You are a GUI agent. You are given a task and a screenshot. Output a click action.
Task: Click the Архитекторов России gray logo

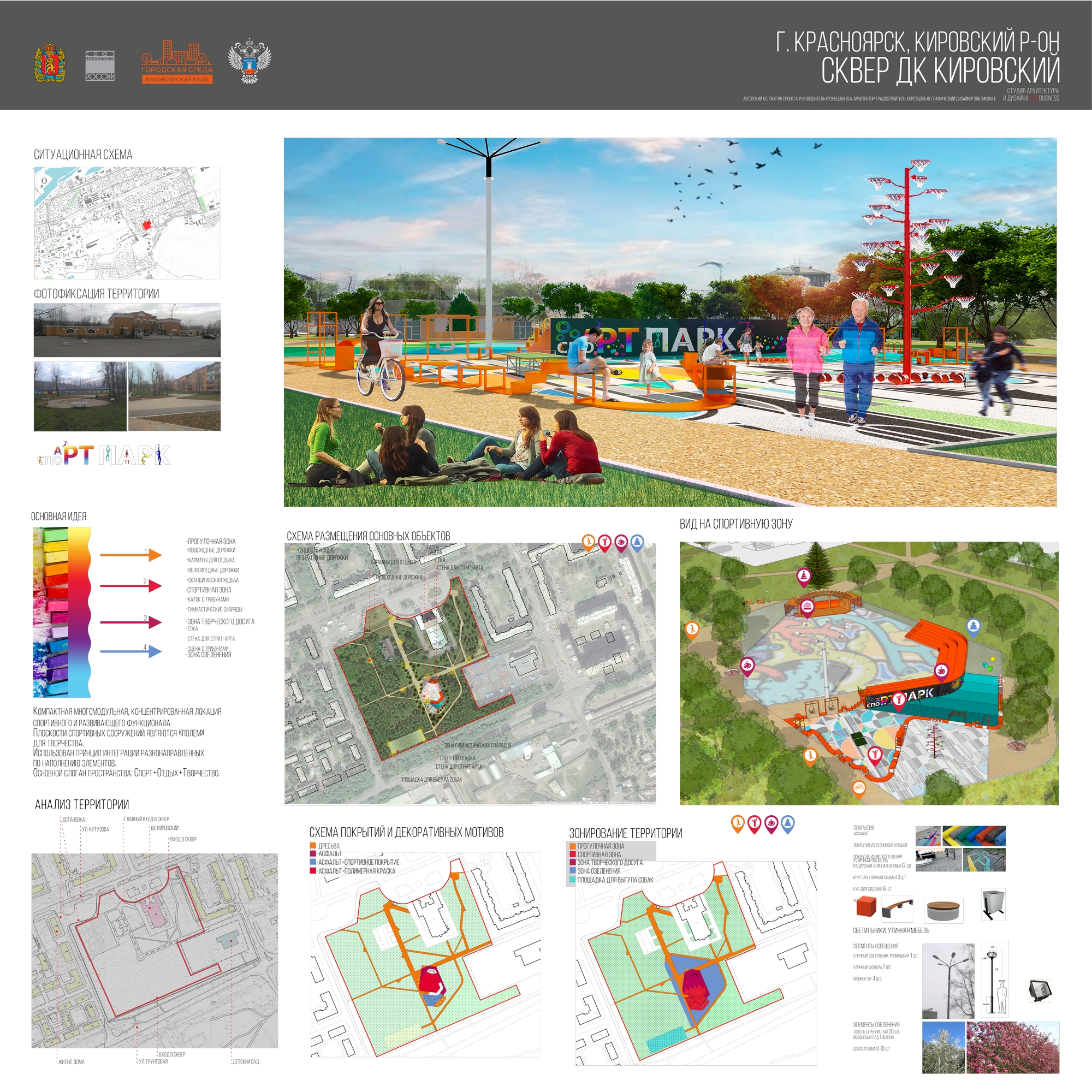click(x=100, y=65)
